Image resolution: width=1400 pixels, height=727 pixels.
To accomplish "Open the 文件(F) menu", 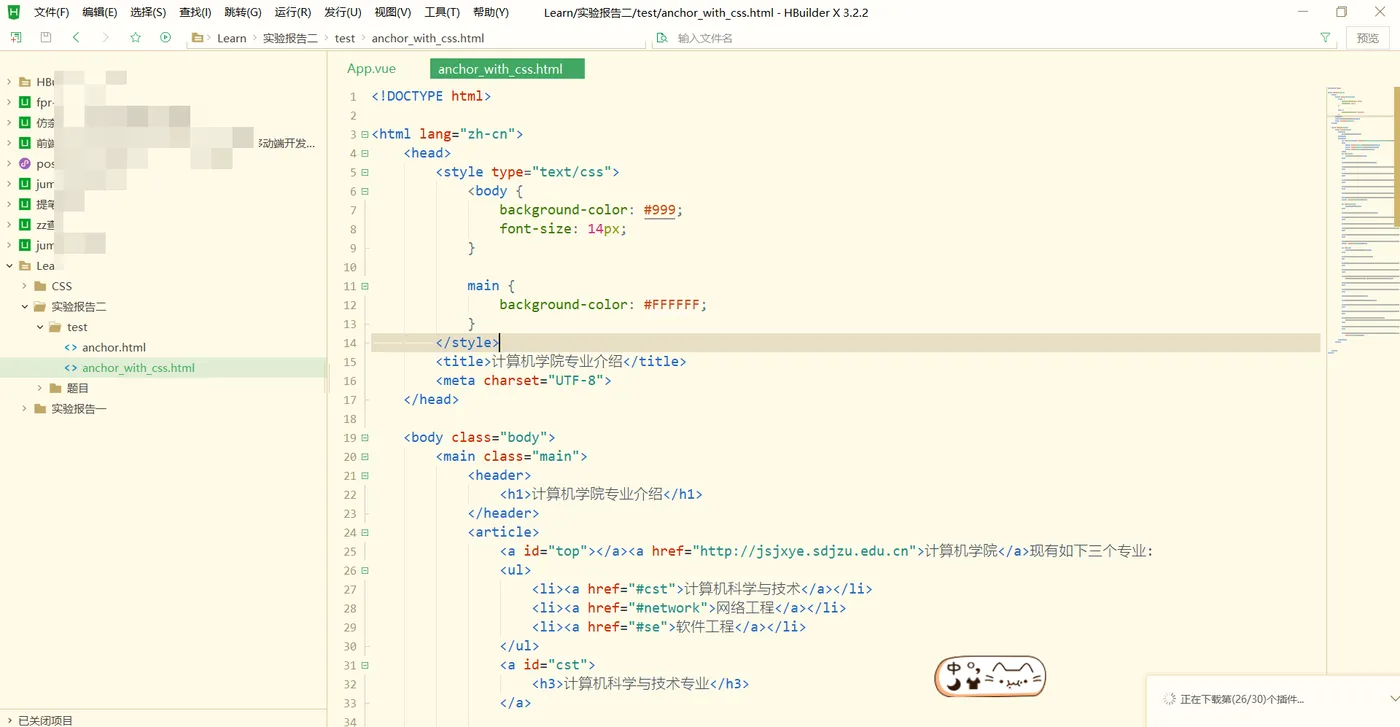I will (51, 12).
